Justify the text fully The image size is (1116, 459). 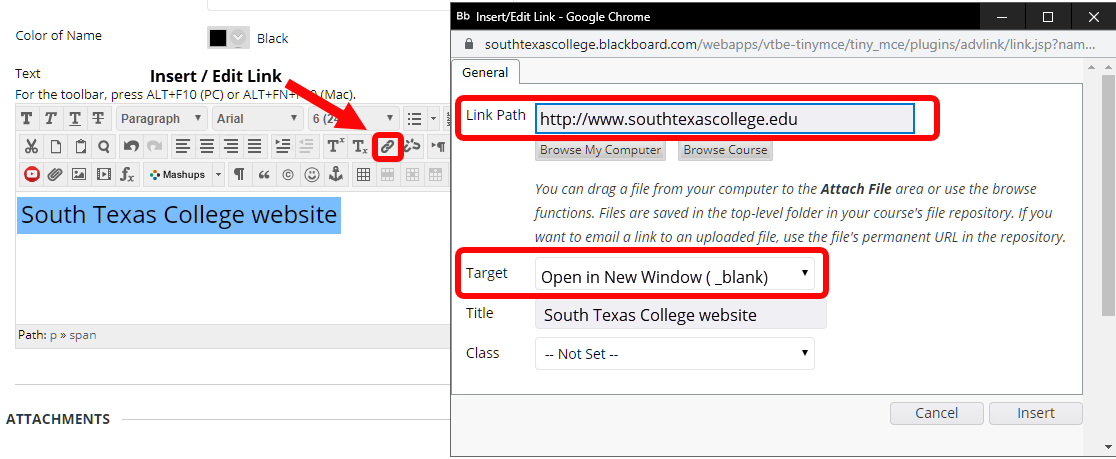point(255,147)
